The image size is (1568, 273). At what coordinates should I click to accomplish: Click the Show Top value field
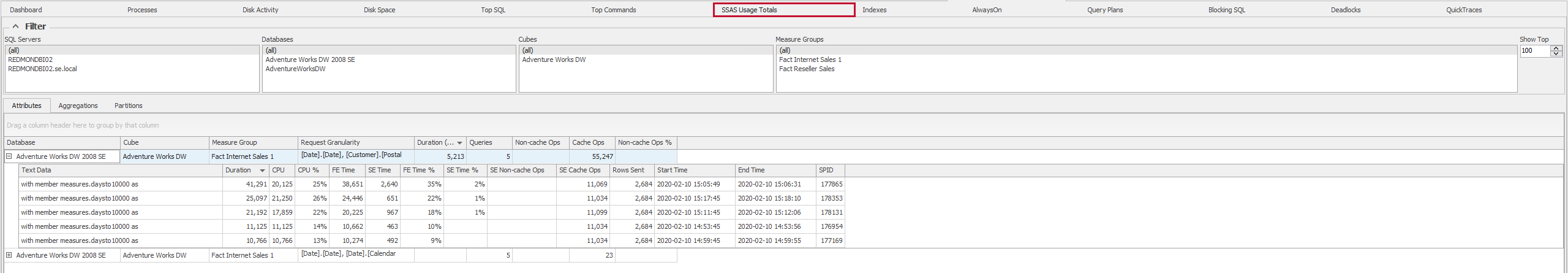tap(1535, 51)
